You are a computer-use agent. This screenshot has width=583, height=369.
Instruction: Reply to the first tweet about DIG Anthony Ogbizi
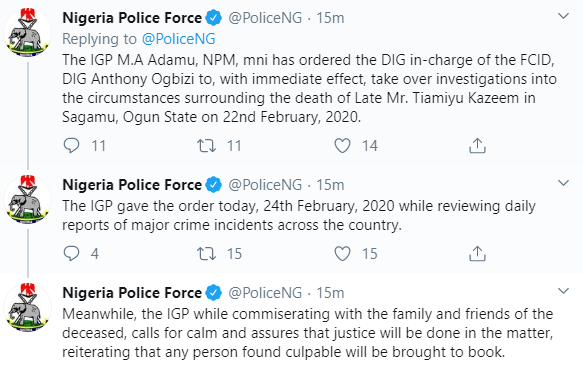pos(71,145)
